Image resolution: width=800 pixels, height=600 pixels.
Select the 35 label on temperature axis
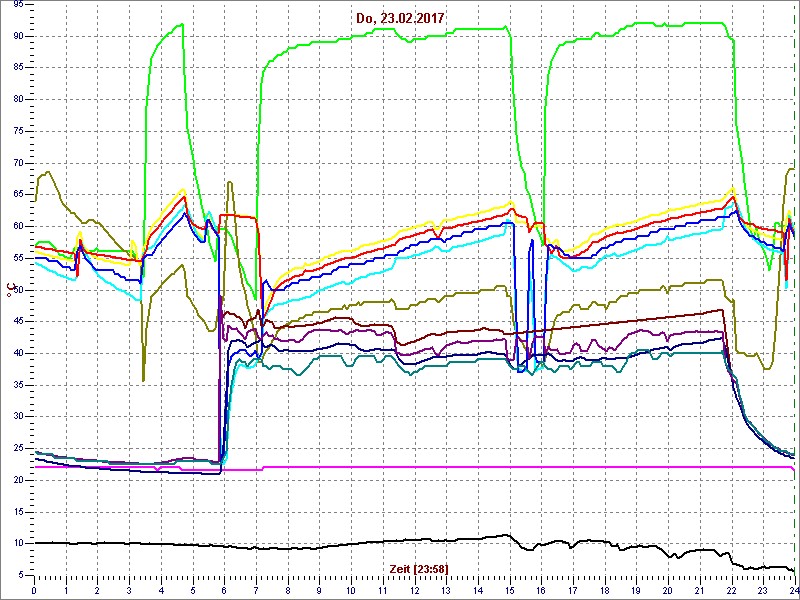pos(17,385)
